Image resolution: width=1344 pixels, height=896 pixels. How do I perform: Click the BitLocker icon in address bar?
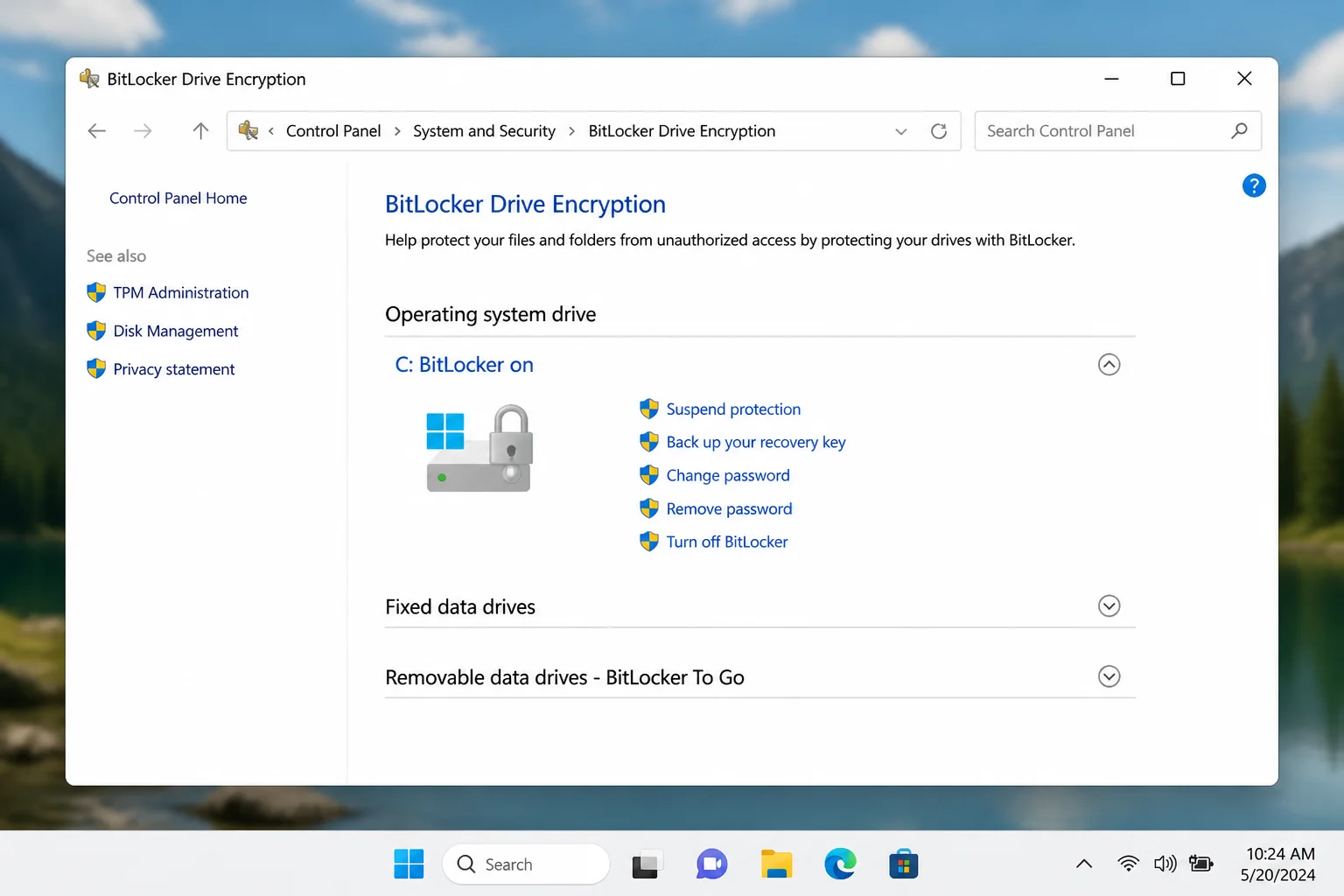point(248,130)
